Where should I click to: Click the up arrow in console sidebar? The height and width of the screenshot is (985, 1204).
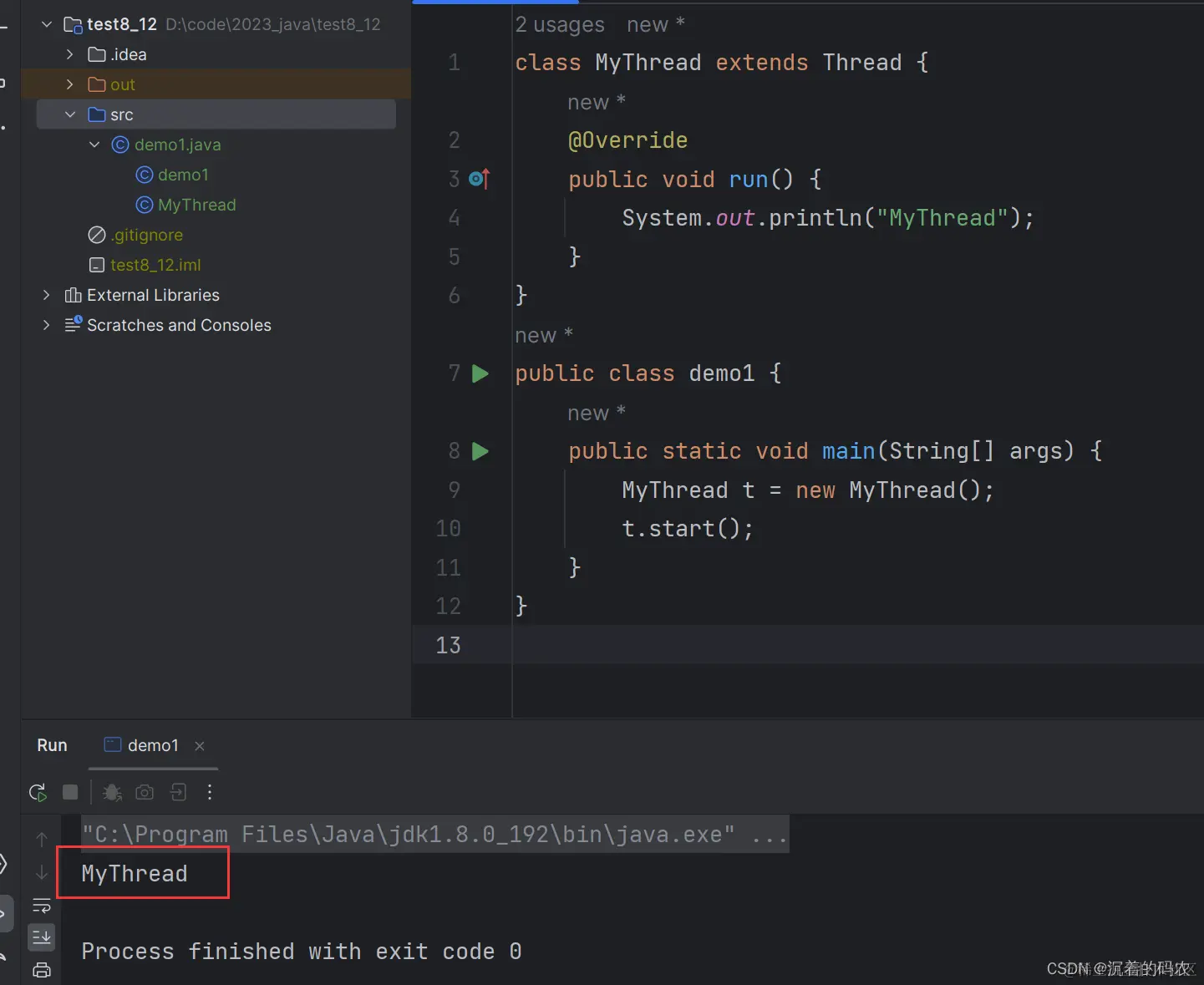tap(42, 839)
